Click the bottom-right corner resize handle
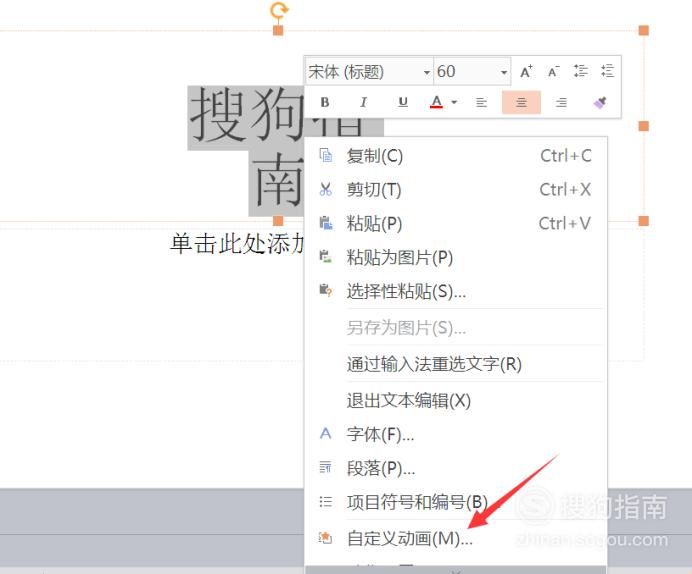 (x=644, y=221)
